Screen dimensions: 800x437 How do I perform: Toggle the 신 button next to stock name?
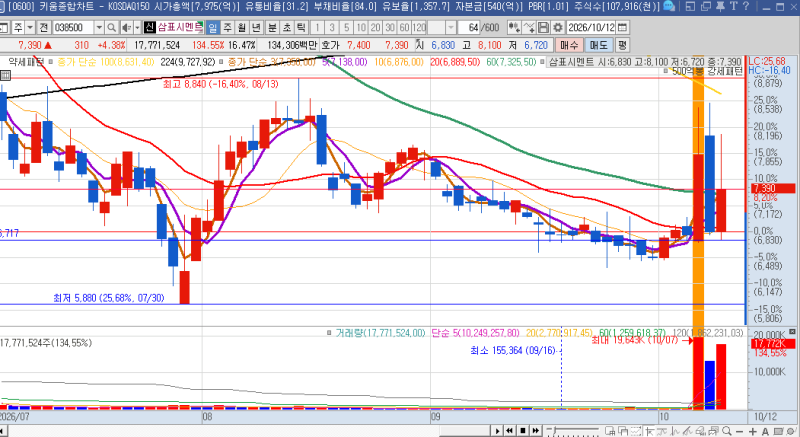tap(149, 28)
